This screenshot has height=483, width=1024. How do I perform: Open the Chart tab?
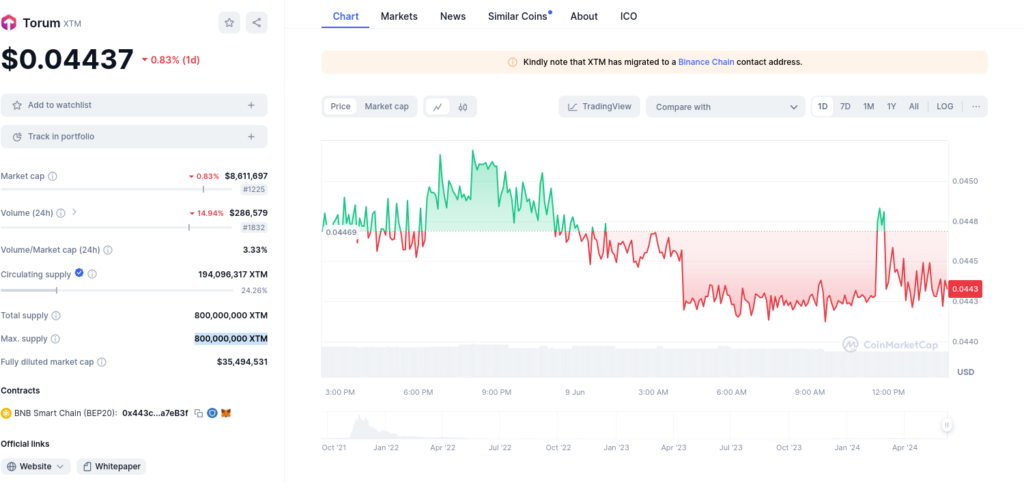[x=345, y=16]
